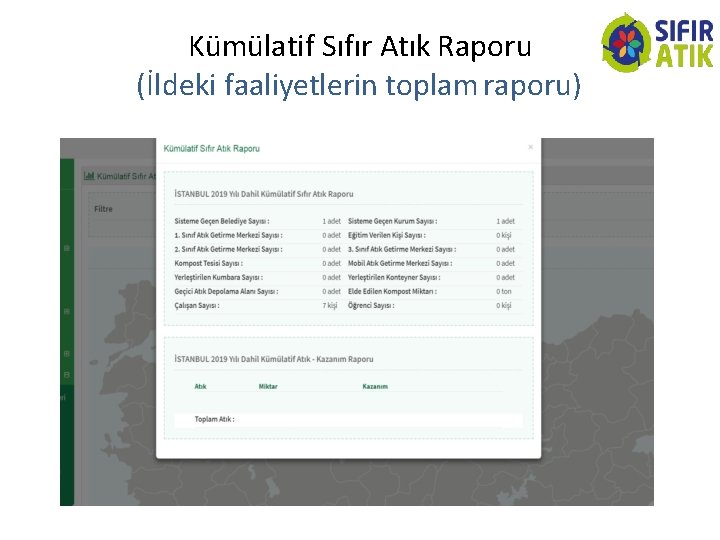The width and height of the screenshot is (720, 540).
Task: Open the Filtre panel behind the dialog
Action: [103, 209]
